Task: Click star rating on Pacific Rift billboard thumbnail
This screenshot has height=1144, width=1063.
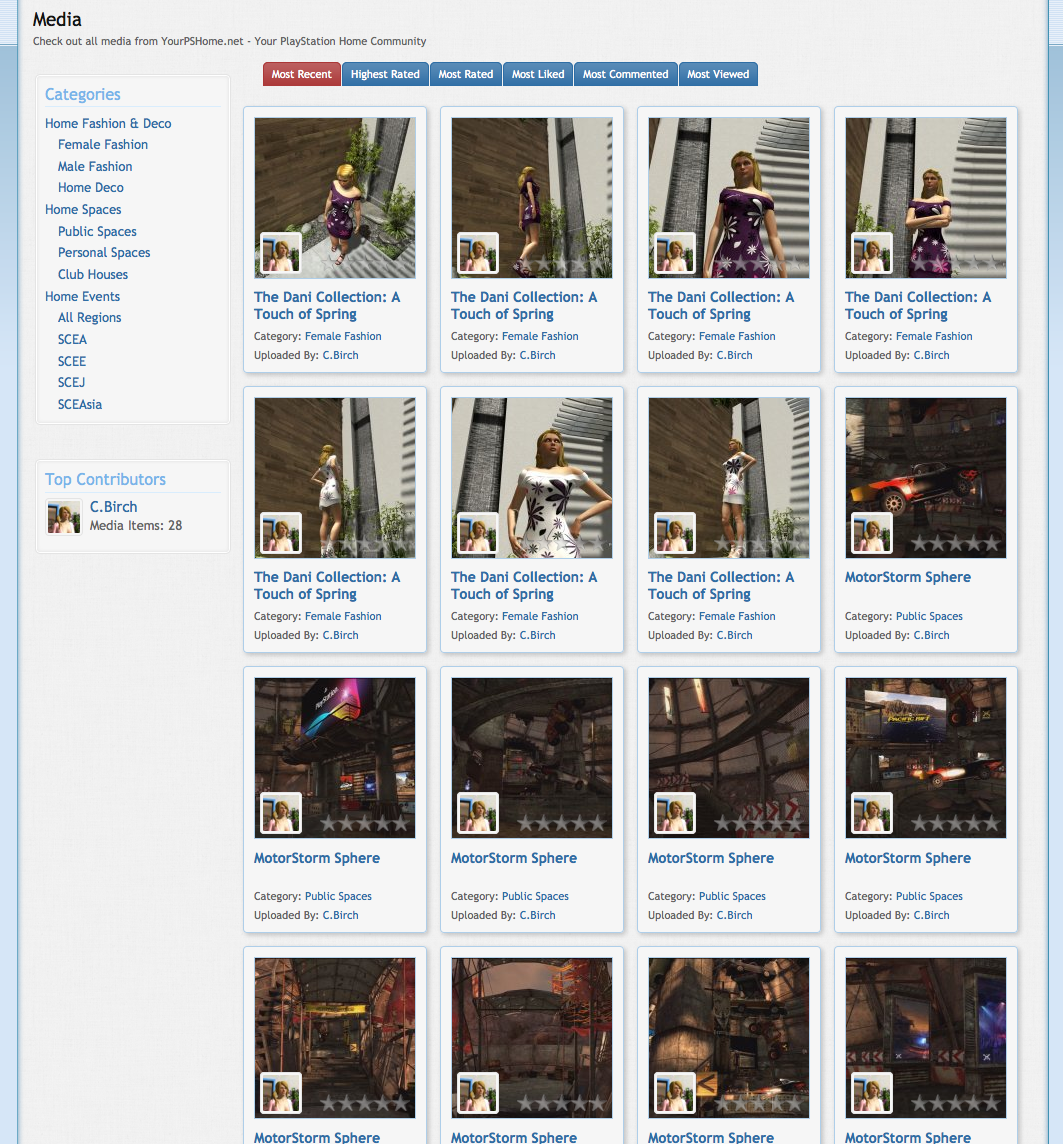Action: click(x=955, y=824)
